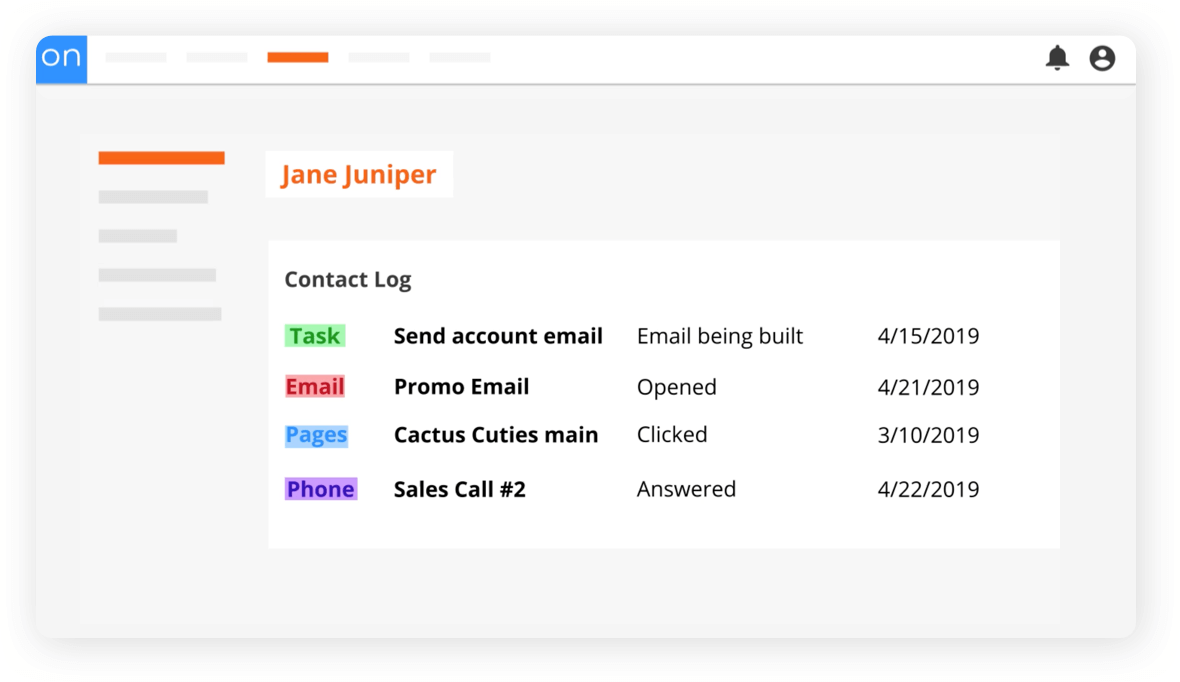Click the first gray sidebar menu item
This screenshot has height=682, width=1180.
pos(152,196)
